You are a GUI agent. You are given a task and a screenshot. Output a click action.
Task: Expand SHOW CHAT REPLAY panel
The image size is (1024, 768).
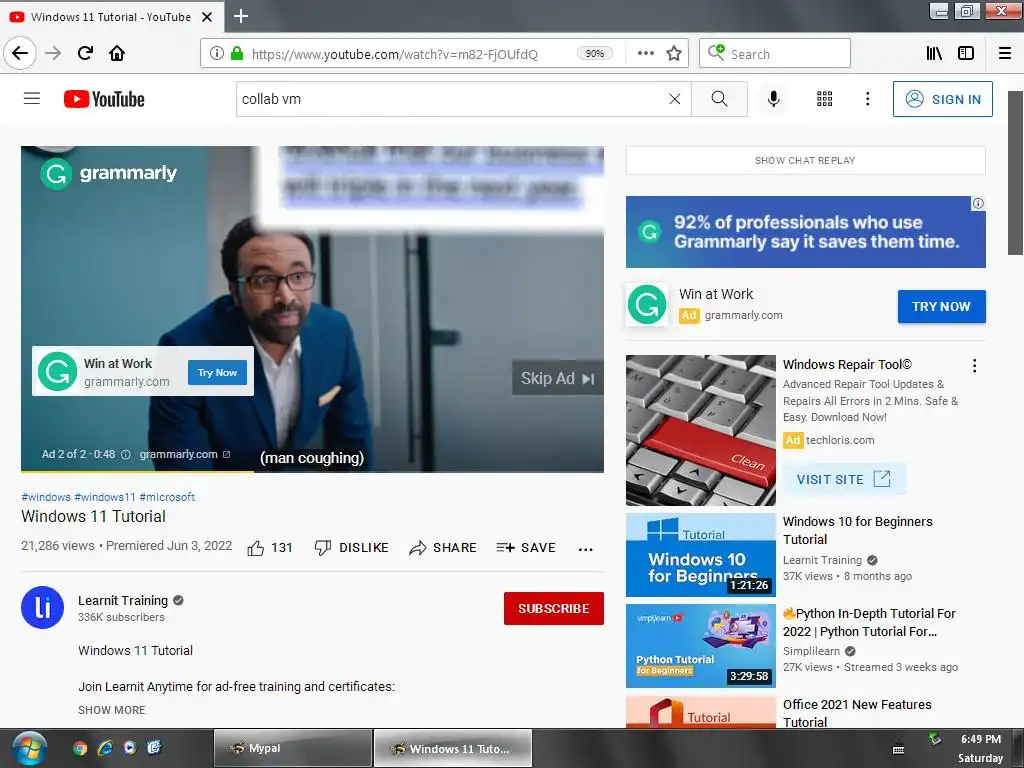coord(805,160)
